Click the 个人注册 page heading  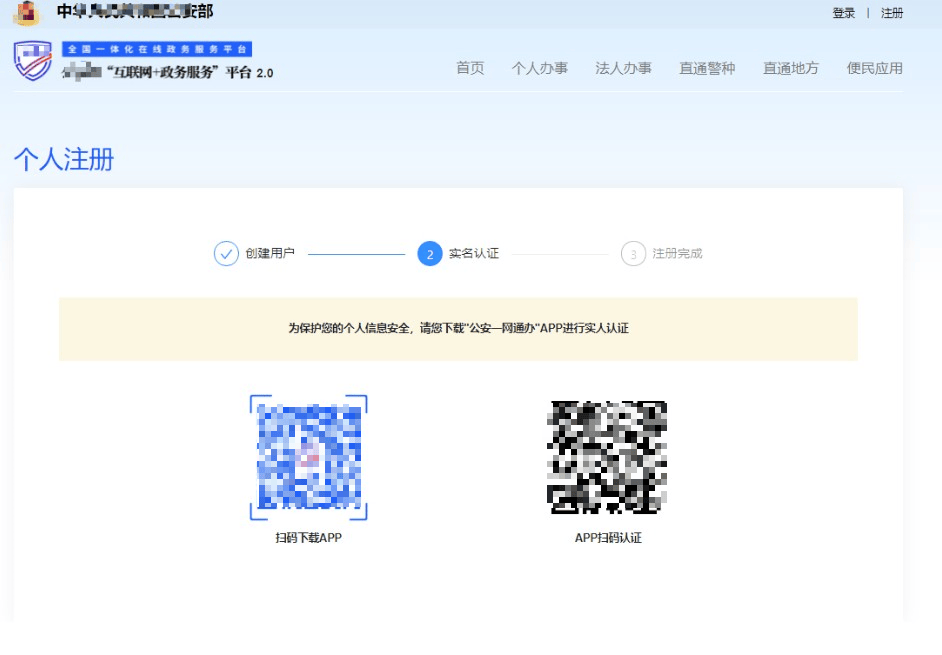point(64,159)
